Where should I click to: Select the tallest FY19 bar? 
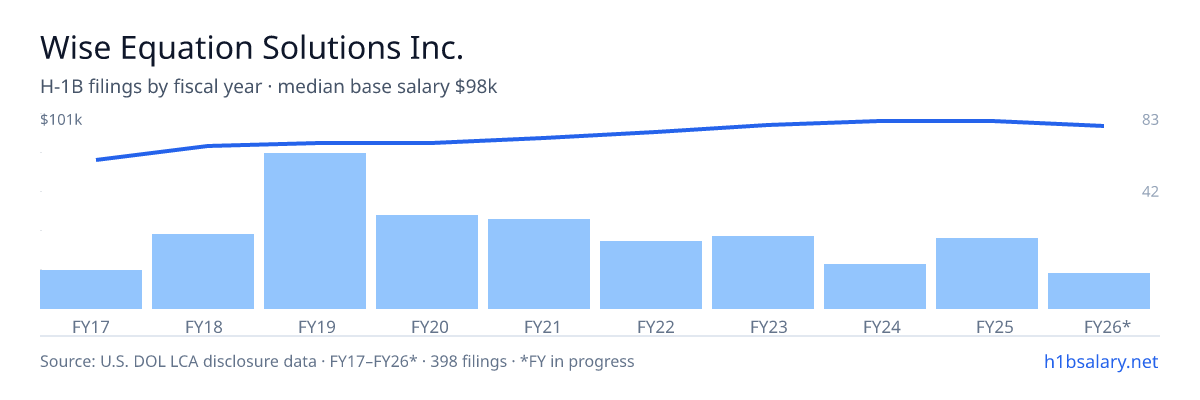tap(315, 231)
